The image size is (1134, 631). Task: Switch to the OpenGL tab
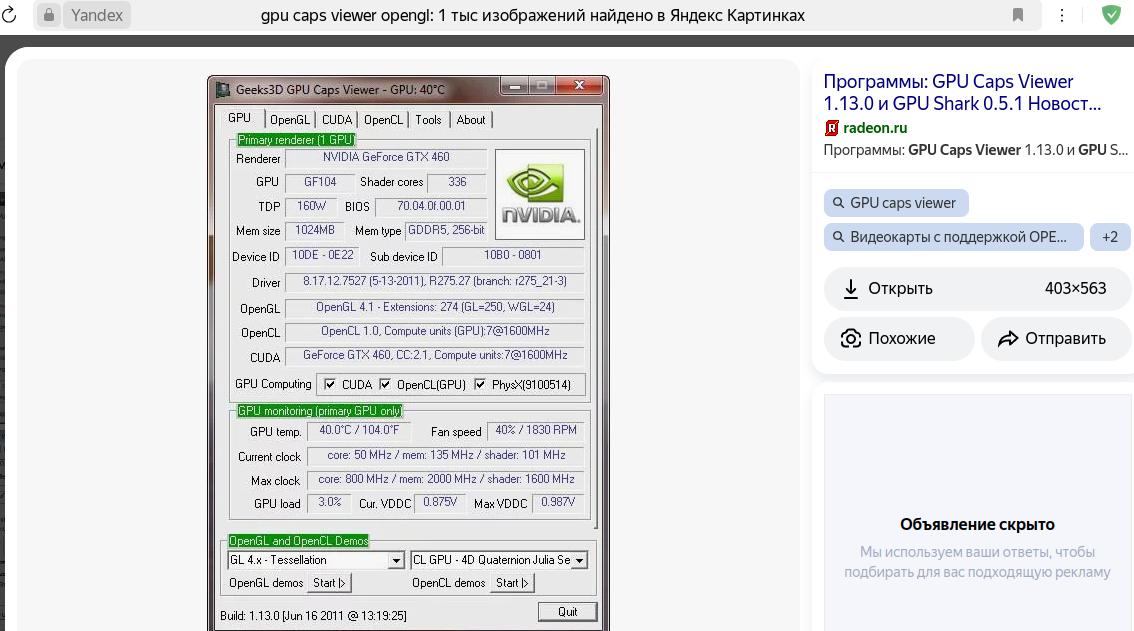(x=289, y=120)
